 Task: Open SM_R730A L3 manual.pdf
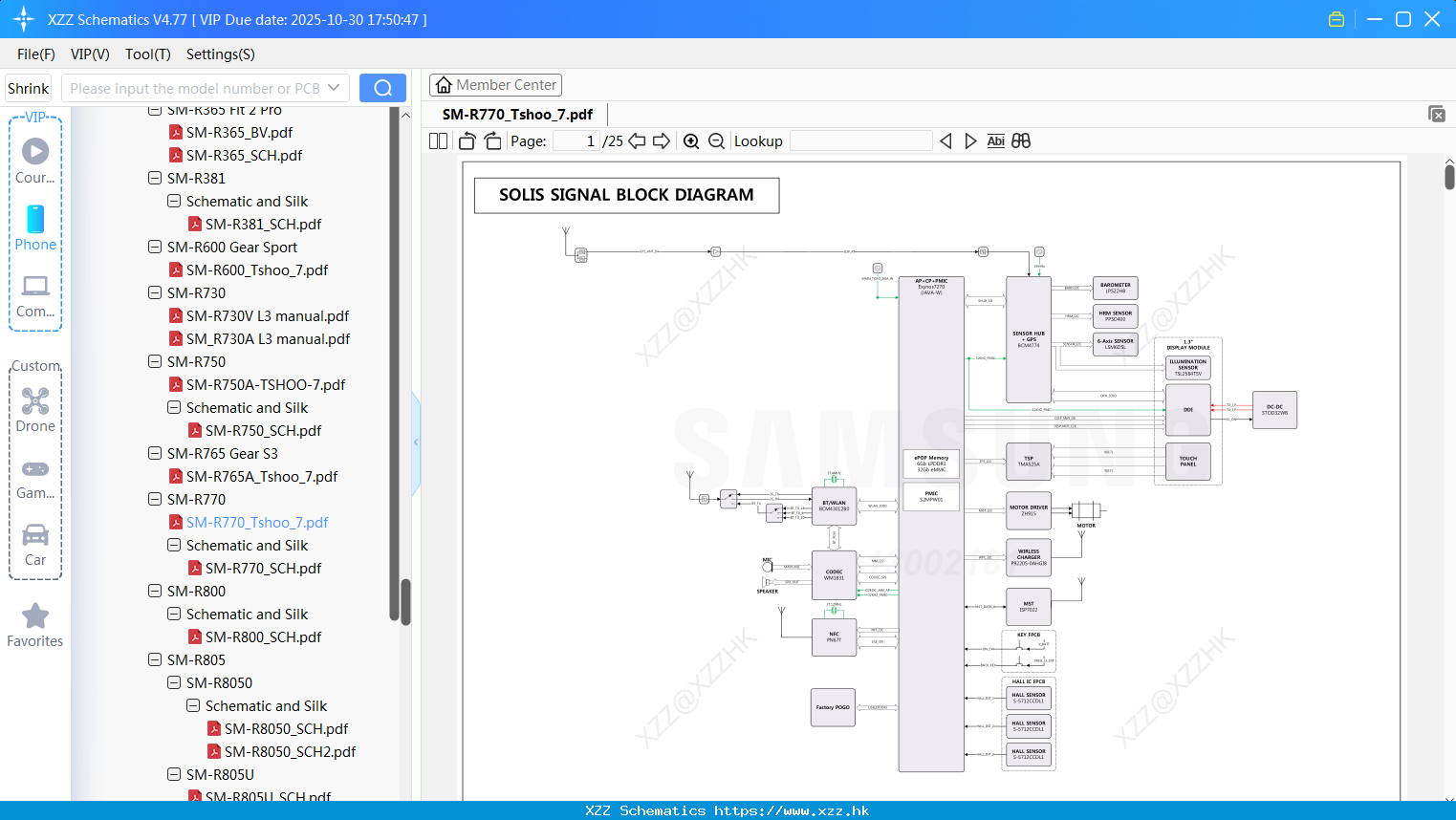pyautogui.click(x=268, y=339)
